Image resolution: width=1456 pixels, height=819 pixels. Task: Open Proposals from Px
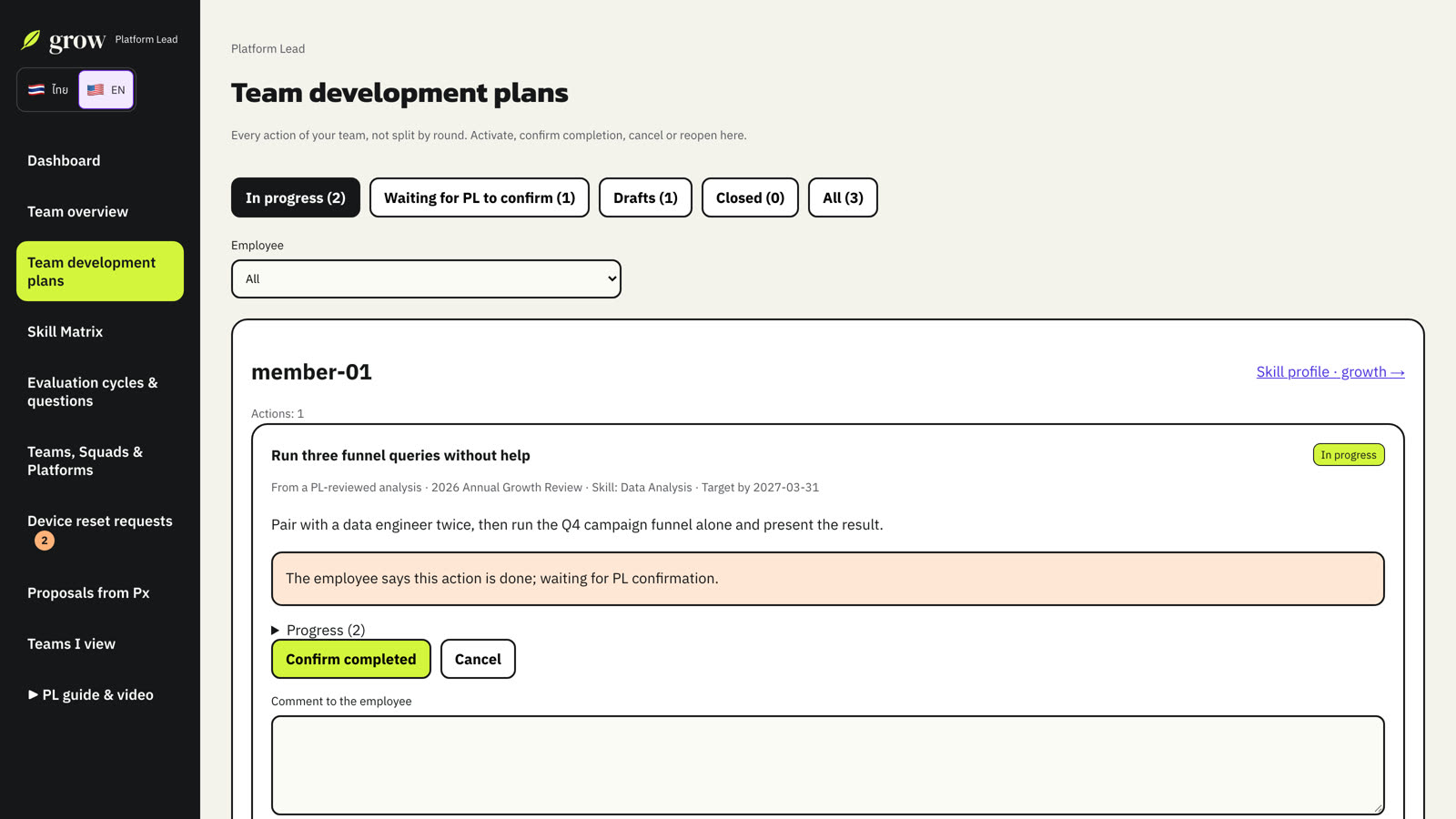(100, 592)
